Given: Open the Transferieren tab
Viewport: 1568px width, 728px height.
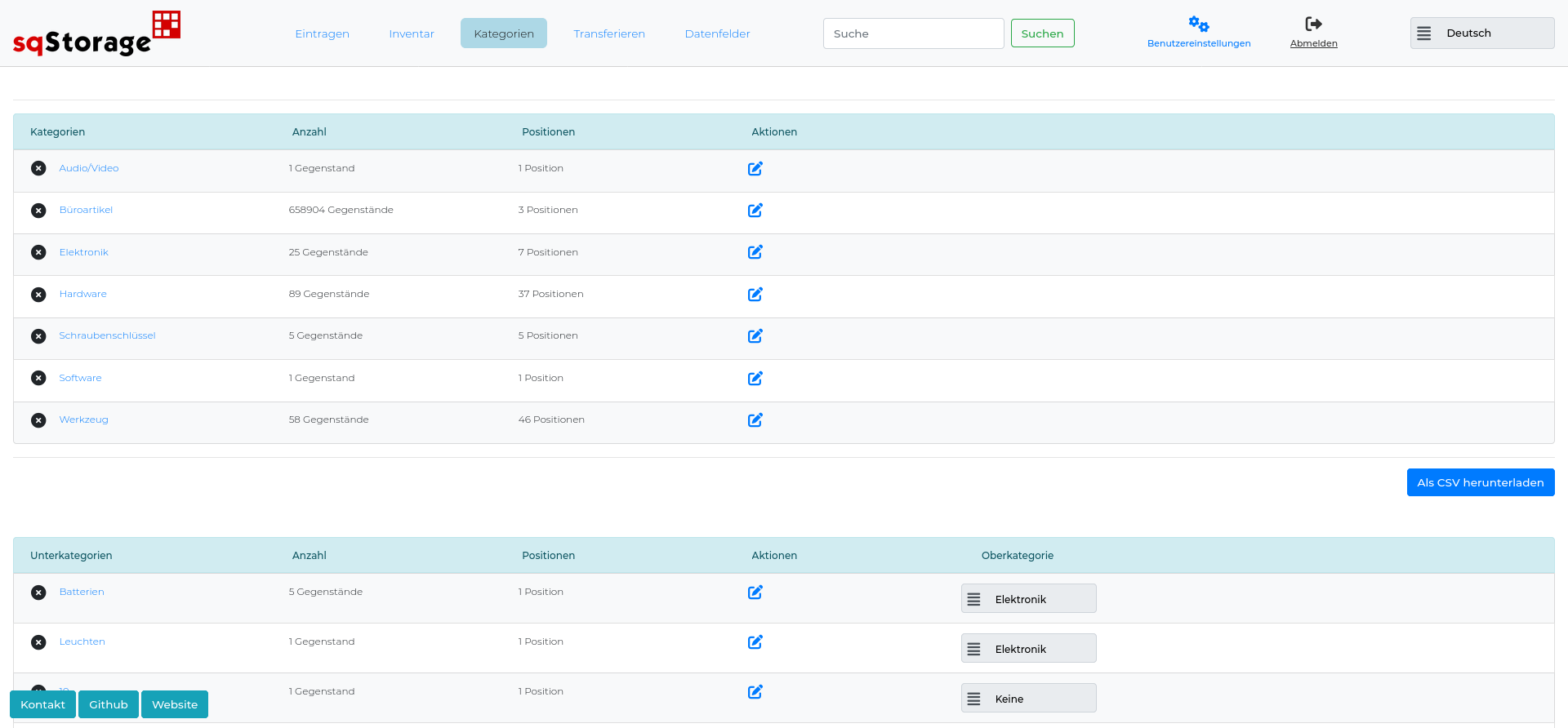Looking at the screenshot, I should click(x=609, y=33).
